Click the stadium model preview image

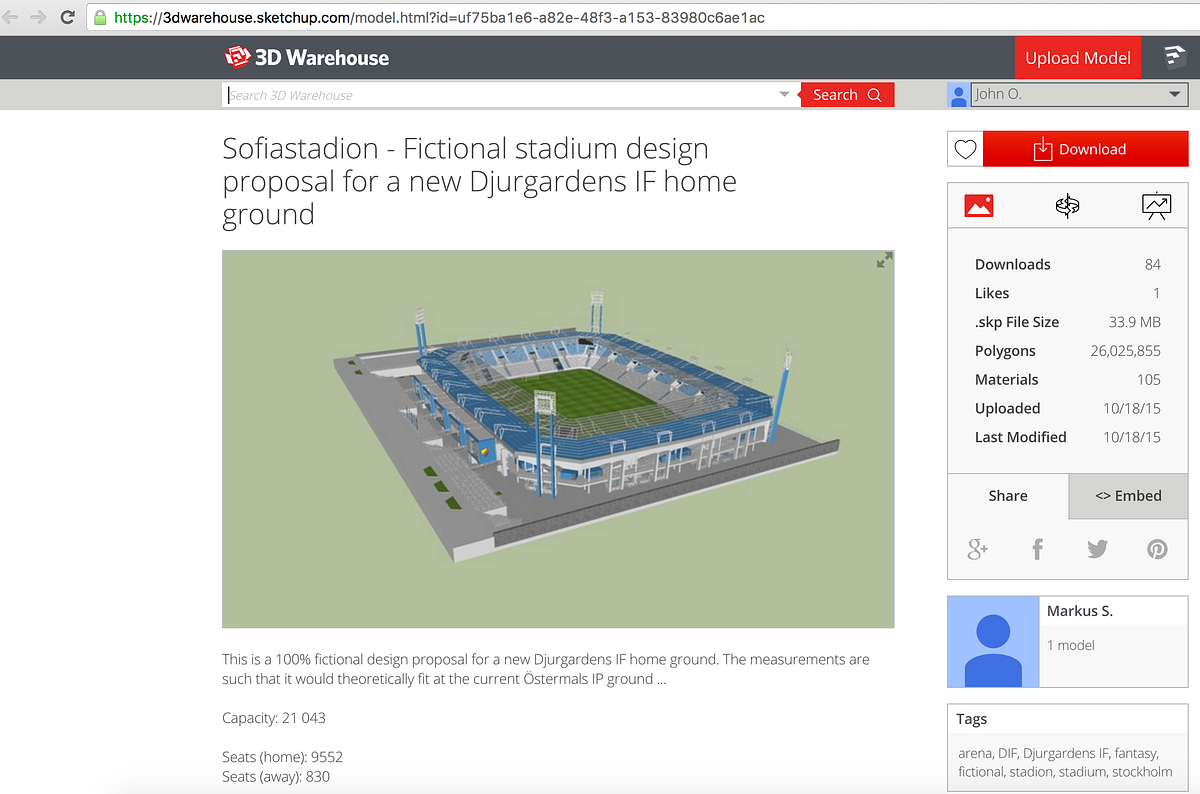558,439
